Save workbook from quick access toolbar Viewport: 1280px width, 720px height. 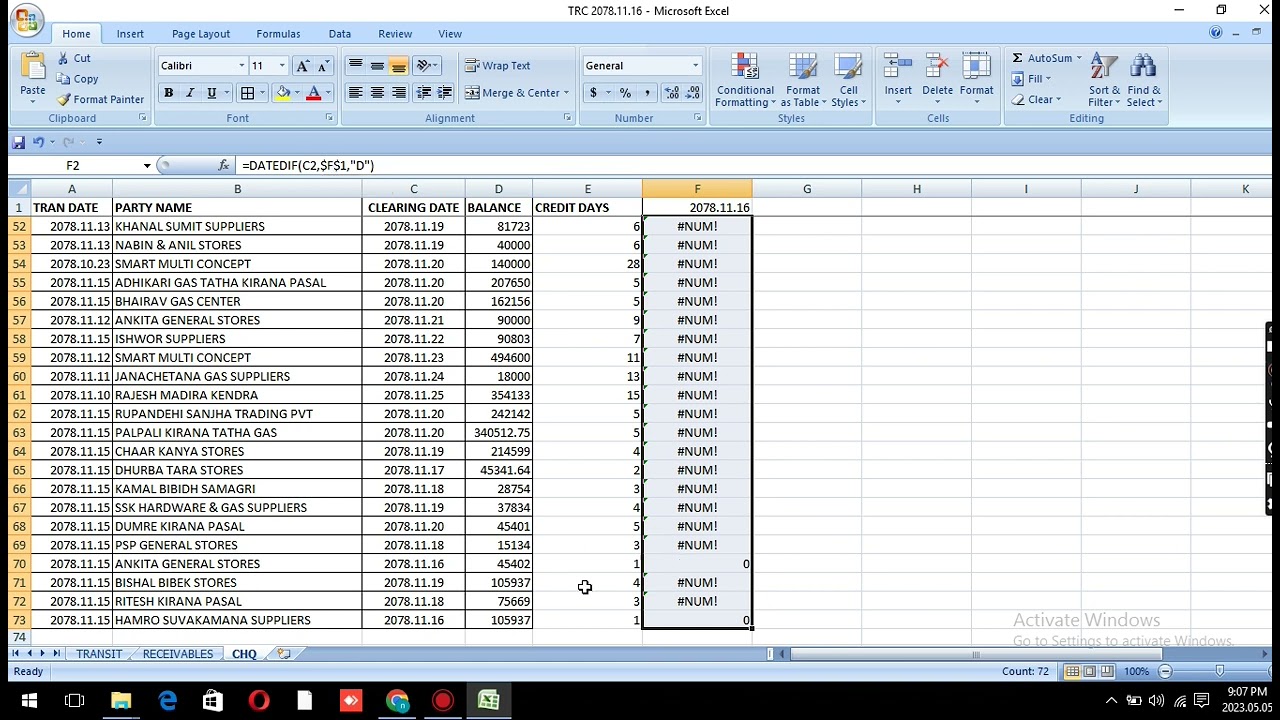pos(18,142)
